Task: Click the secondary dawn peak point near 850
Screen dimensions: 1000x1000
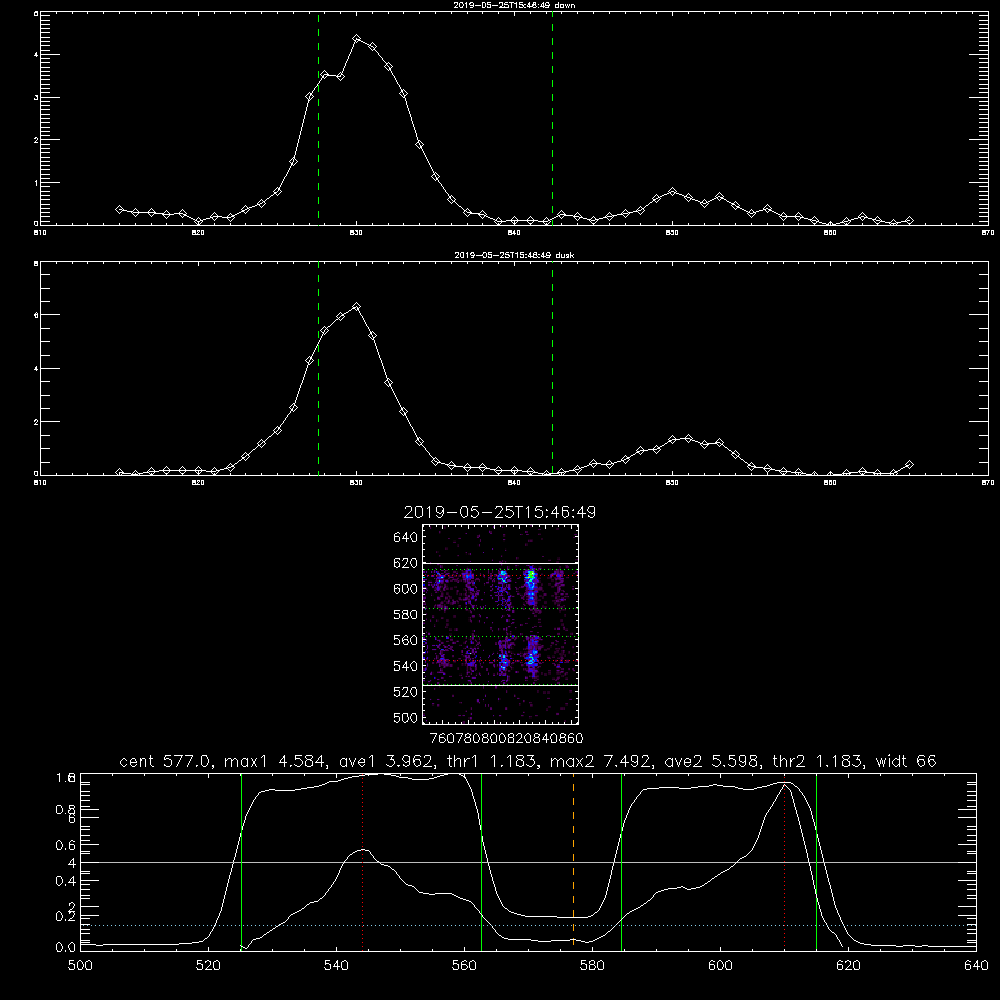Action: pyautogui.click(x=672, y=191)
